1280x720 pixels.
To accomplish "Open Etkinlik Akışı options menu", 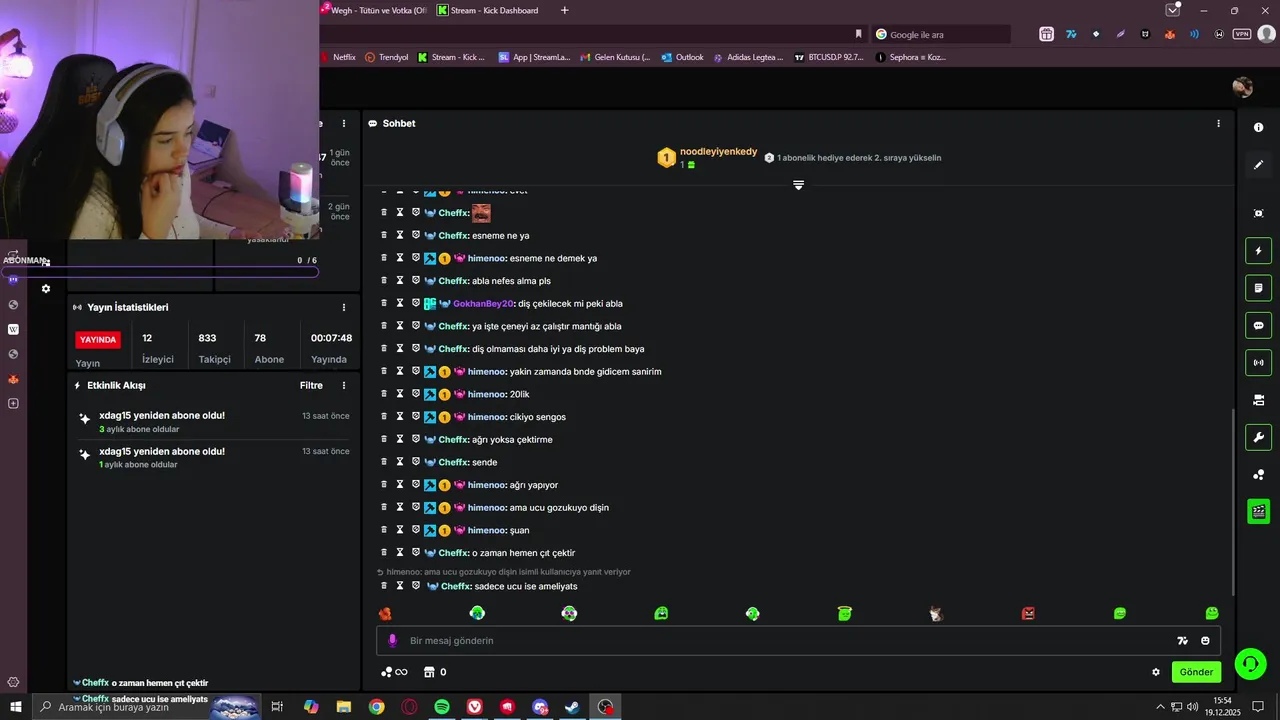I will [x=344, y=385].
